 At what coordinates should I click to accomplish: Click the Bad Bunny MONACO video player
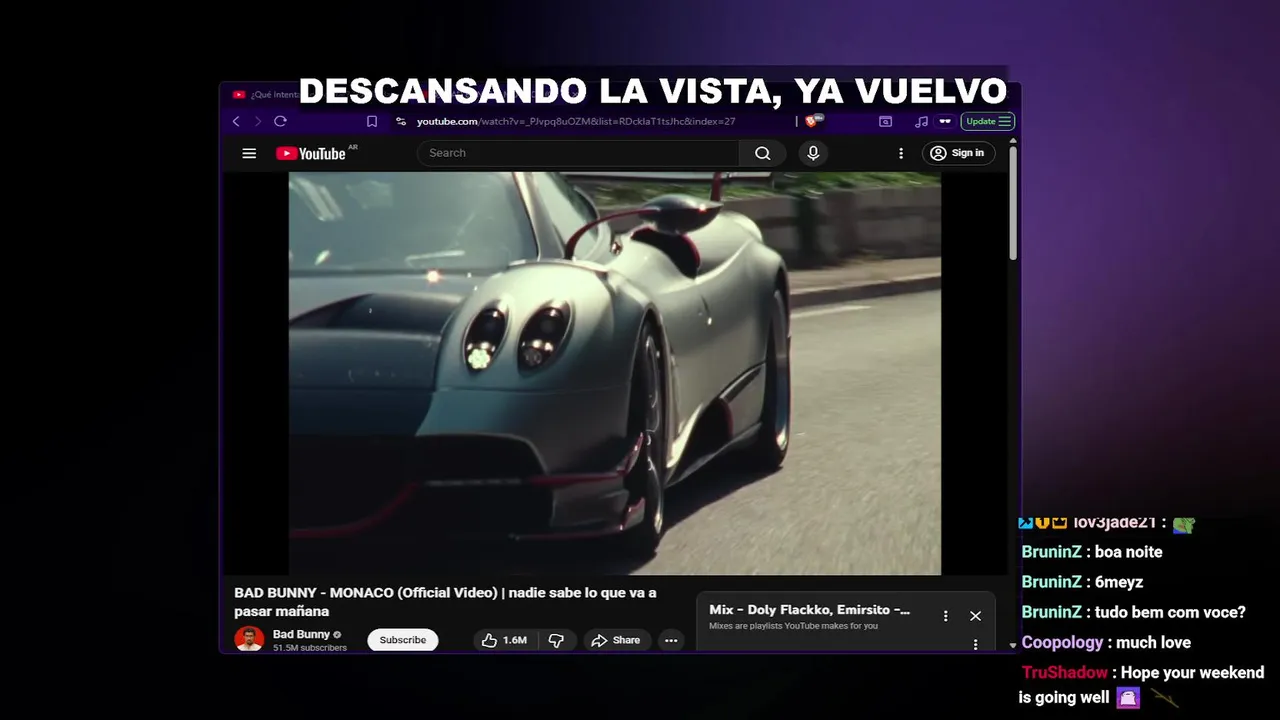click(x=615, y=373)
